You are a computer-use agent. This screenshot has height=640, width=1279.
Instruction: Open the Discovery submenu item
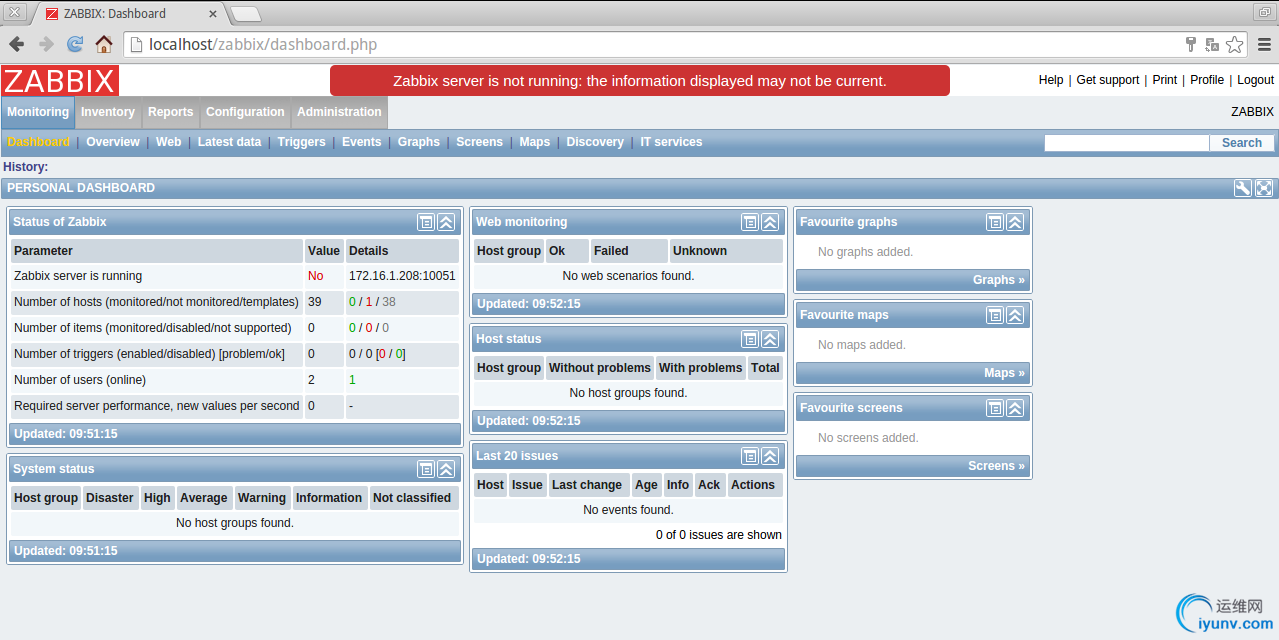[595, 142]
